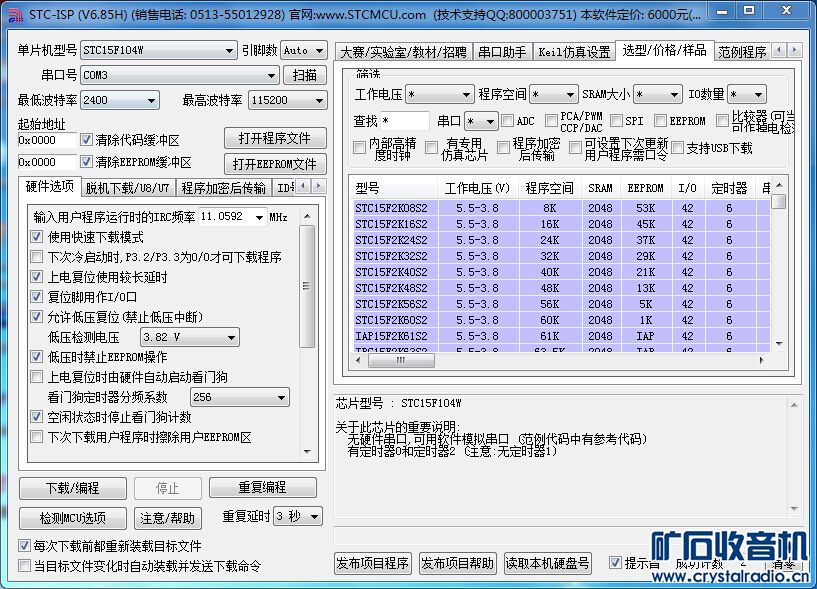Switch to 程序加密后传输 tab
This screenshot has height=589, width=817.
pyautogui.click(x=224, y=188)
